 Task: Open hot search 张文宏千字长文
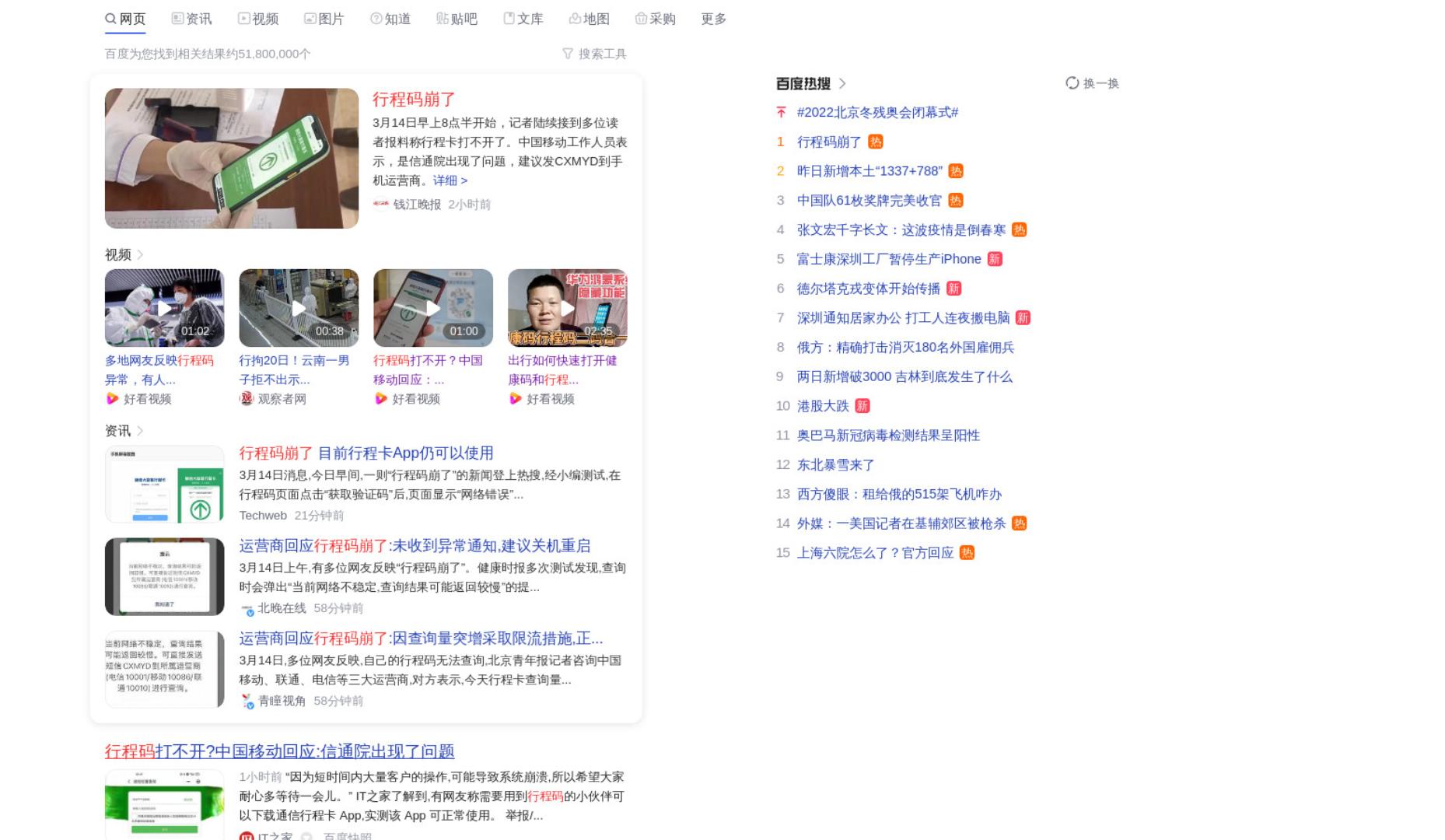pos(901,230)
